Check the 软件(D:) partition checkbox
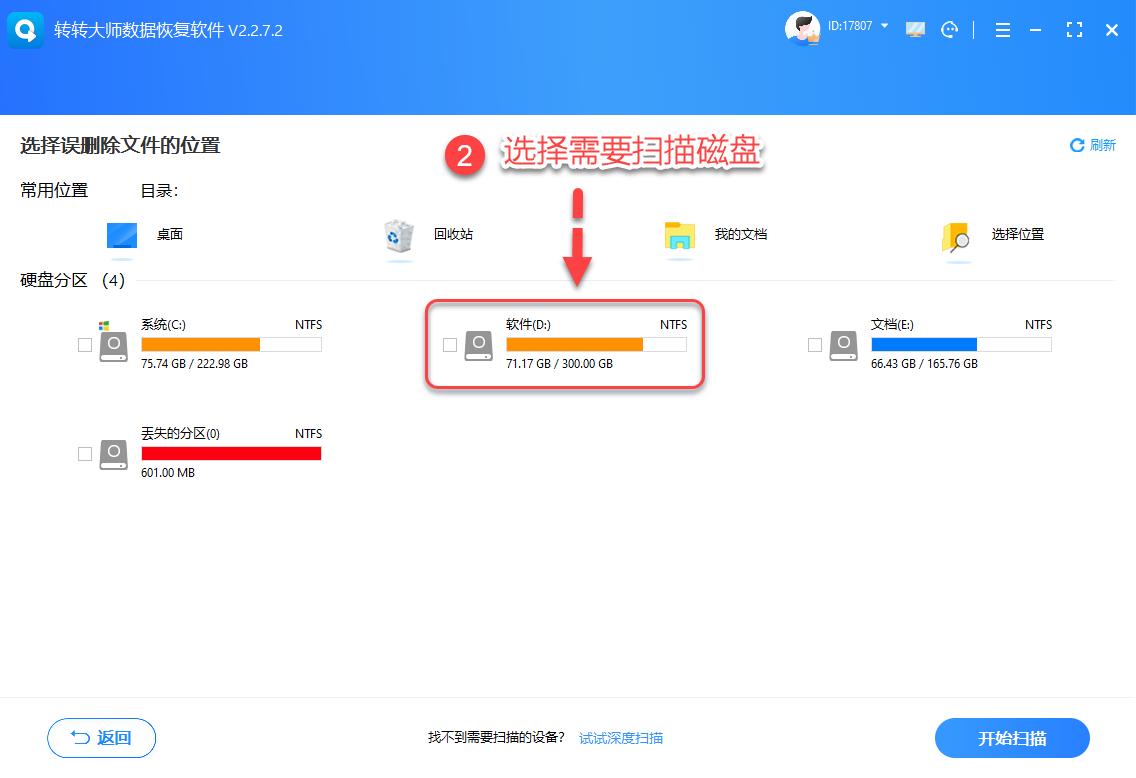The width and height of the screenshot is (1136, 778). click(450, 345)
